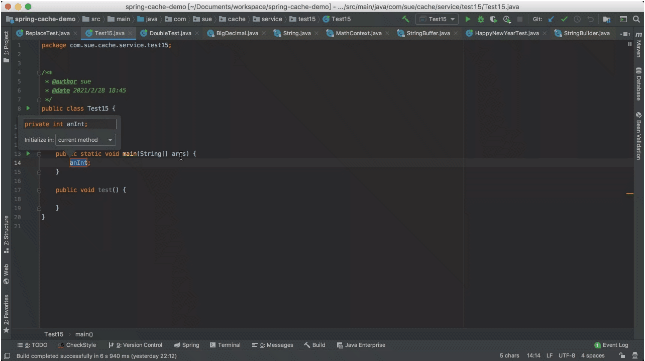Close the HappyNewYearTest.java tab
This screenshot has width=645, height=361.
(545, 33)
